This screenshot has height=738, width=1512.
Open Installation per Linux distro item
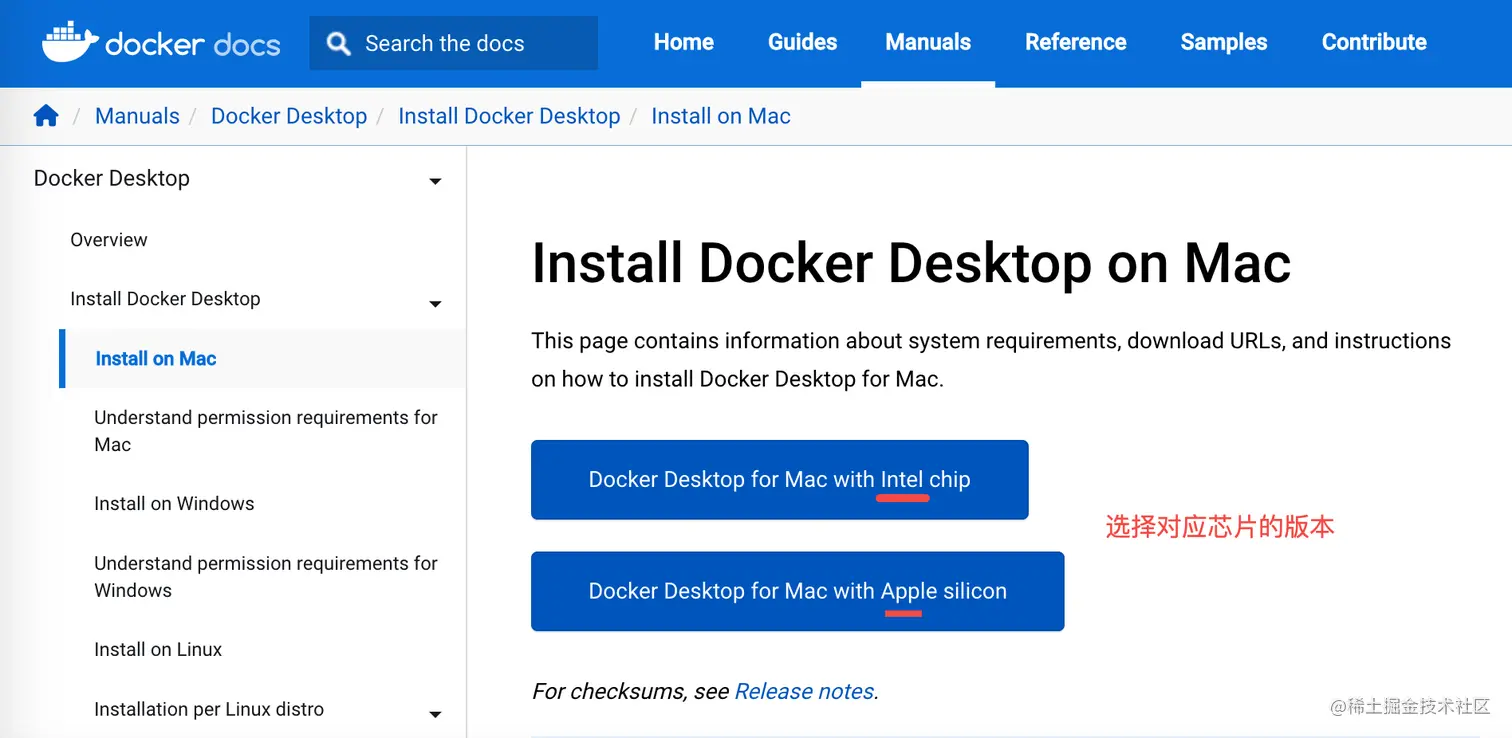coord(209,710)
